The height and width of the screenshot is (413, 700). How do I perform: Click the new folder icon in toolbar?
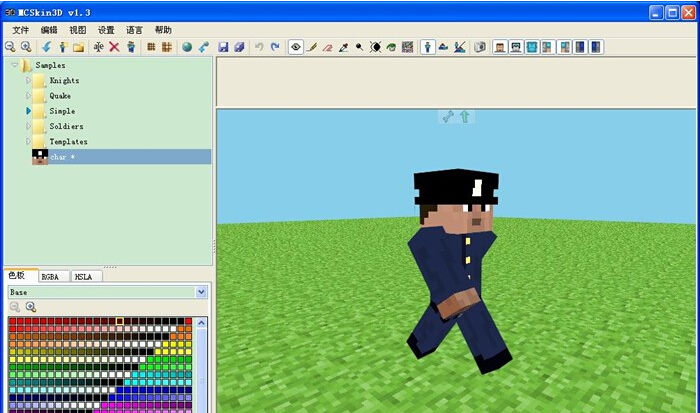click(78, 47)
